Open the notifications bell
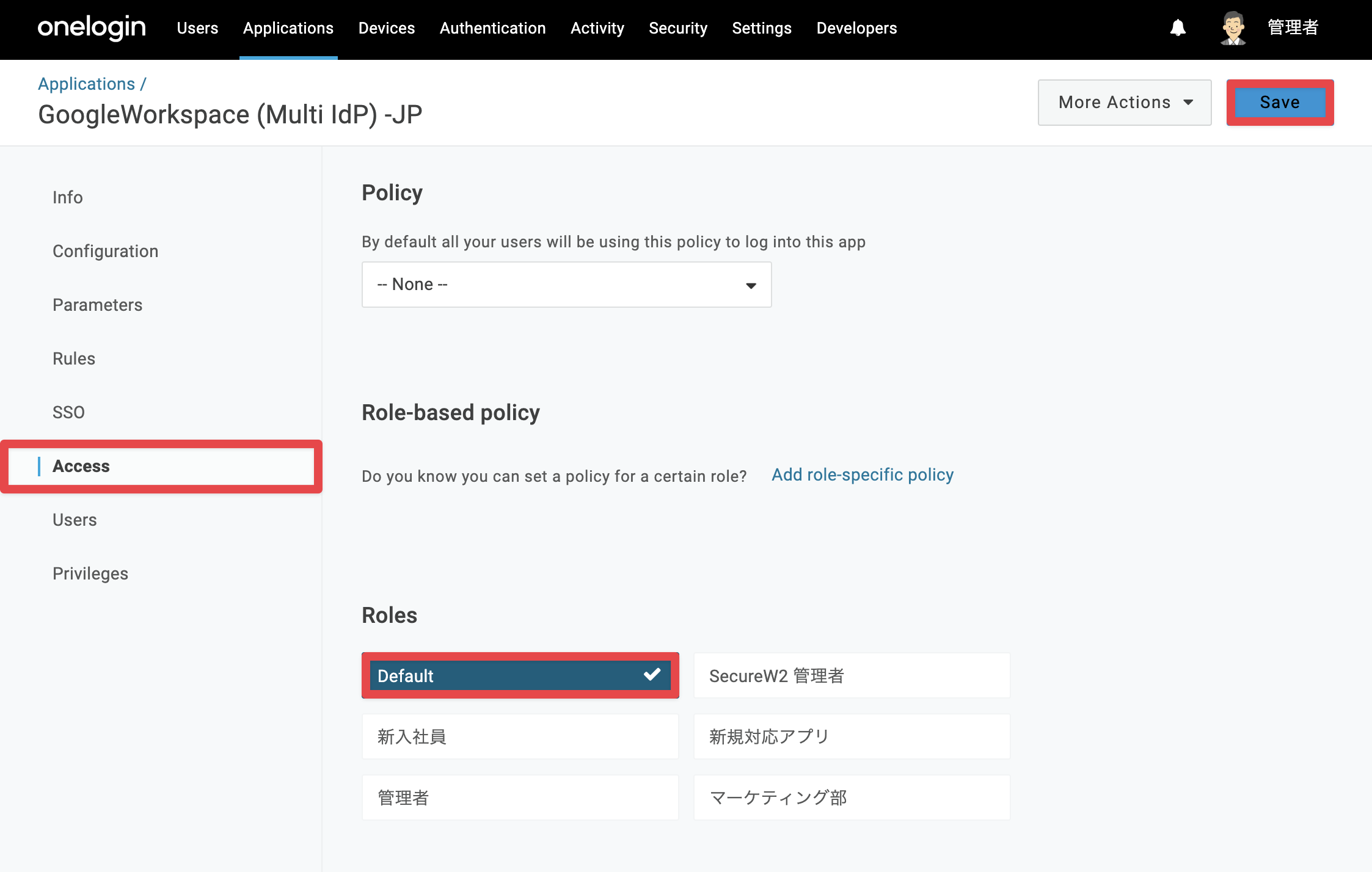 1178,28
